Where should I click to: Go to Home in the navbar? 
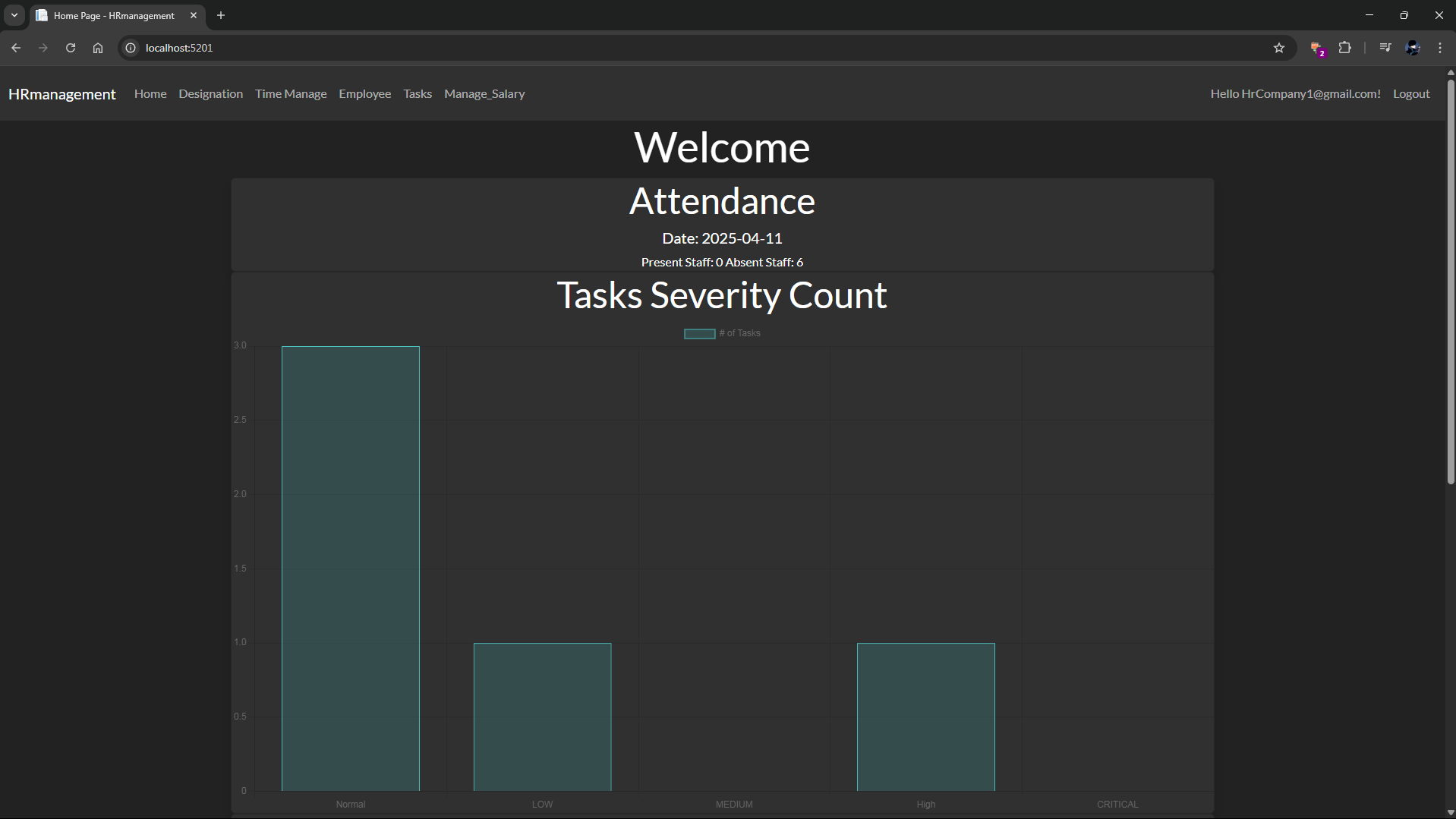tap(150, 94)
